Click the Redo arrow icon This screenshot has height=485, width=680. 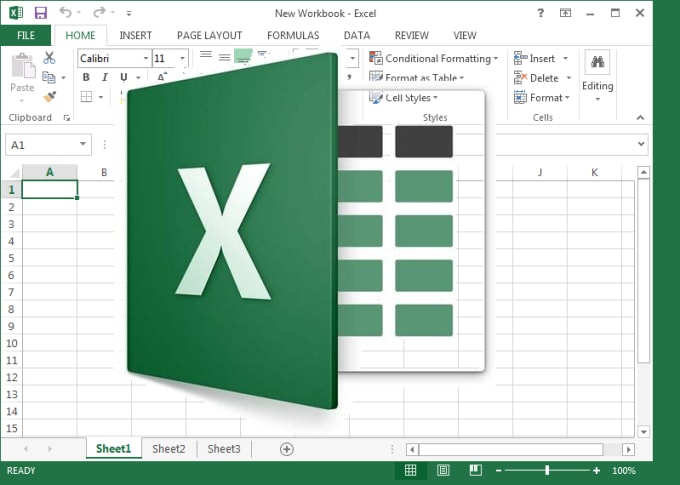point(99,12)
